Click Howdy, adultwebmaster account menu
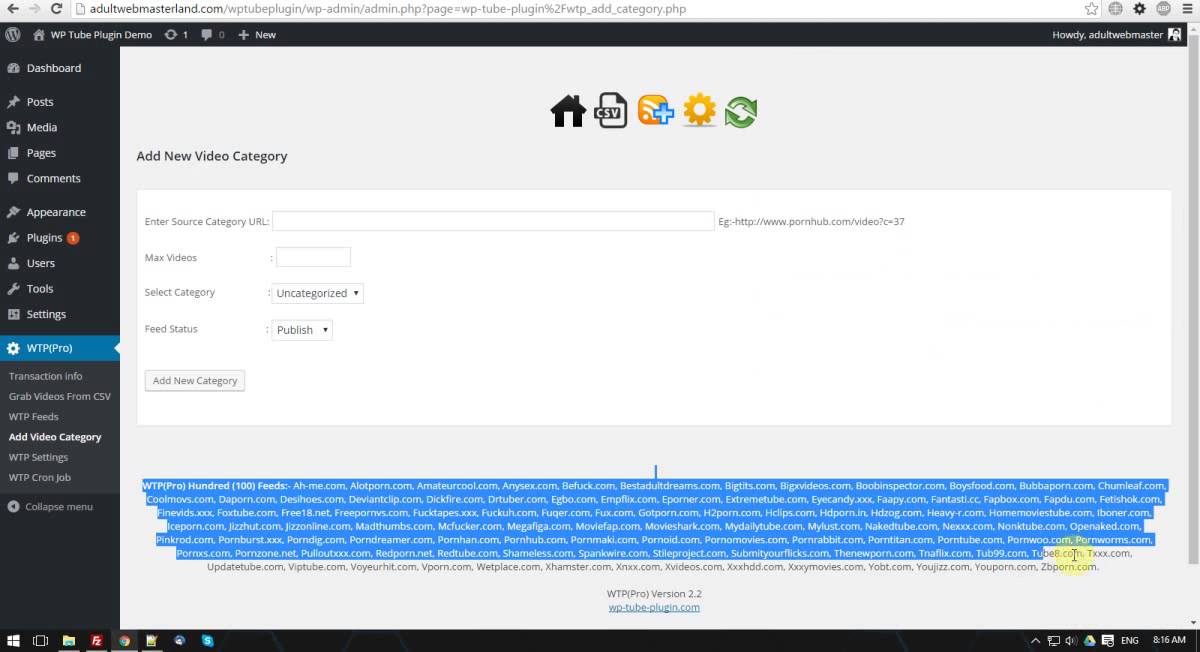Viewport: 1200px width, 652px height. click(x=1117, y=34)
